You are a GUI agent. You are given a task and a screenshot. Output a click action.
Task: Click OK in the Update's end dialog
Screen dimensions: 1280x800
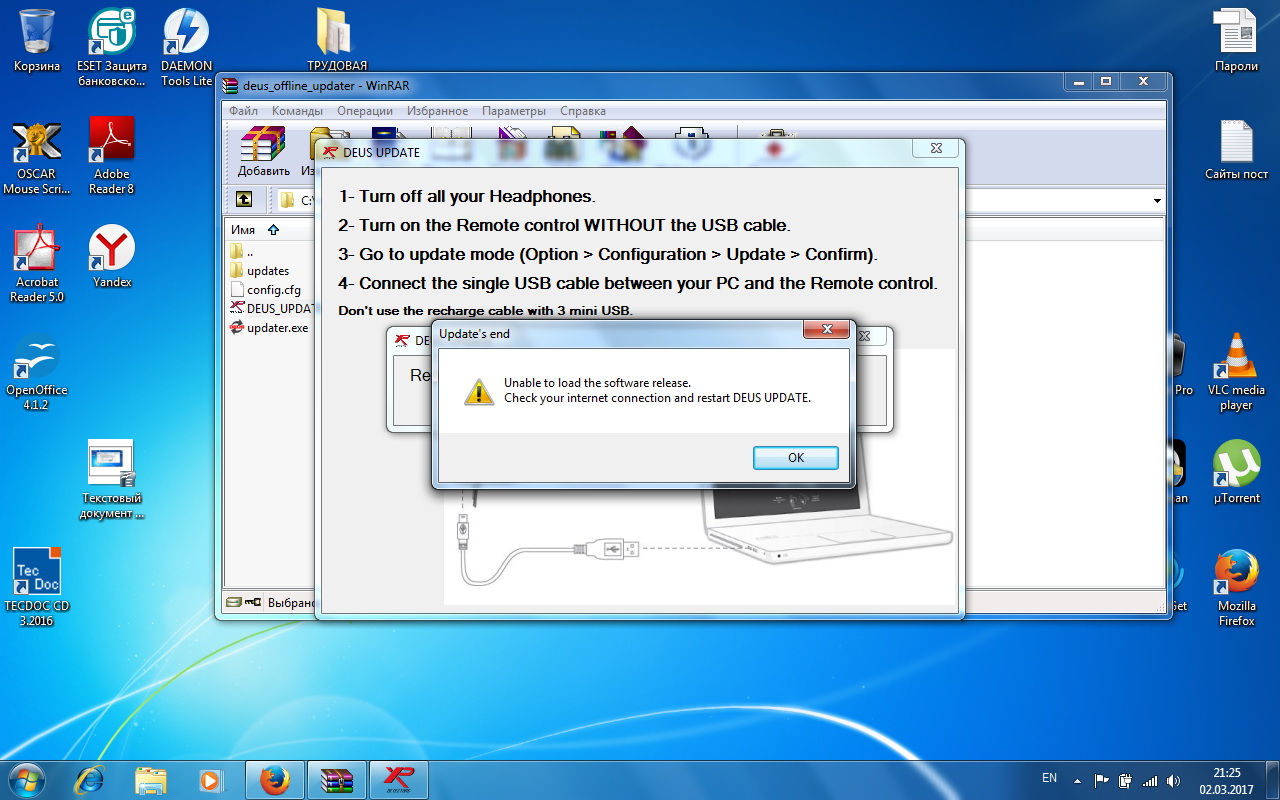795,457
